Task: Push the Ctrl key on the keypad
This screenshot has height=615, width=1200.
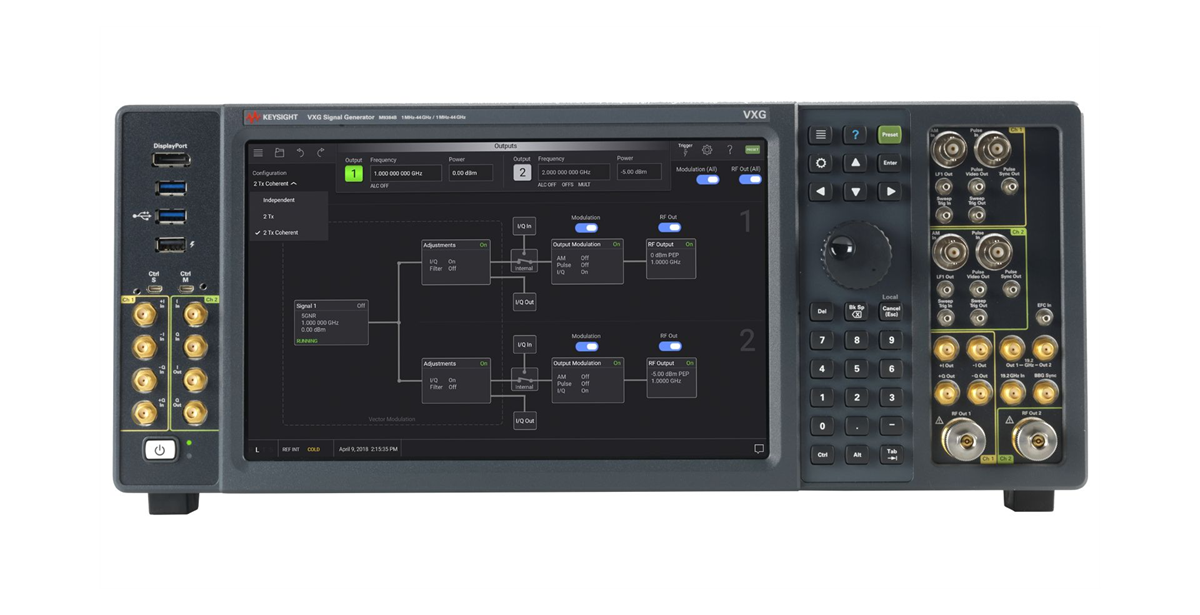Action: click(x=821, y=454)
